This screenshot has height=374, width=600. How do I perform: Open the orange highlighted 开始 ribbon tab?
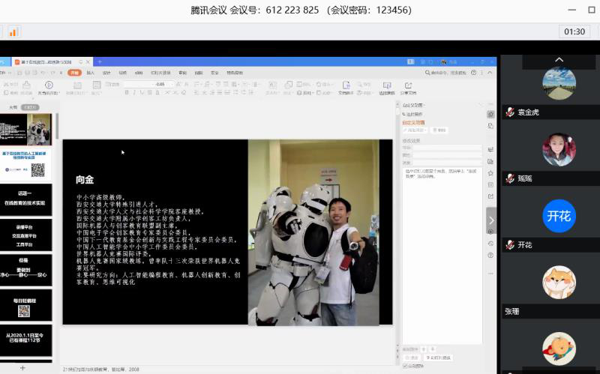point(74,73)
